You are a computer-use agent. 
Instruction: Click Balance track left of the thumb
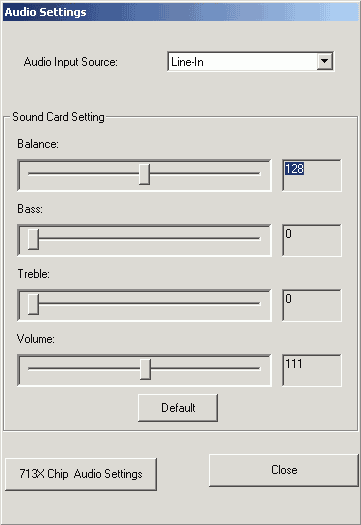click(x=83, y=173)
